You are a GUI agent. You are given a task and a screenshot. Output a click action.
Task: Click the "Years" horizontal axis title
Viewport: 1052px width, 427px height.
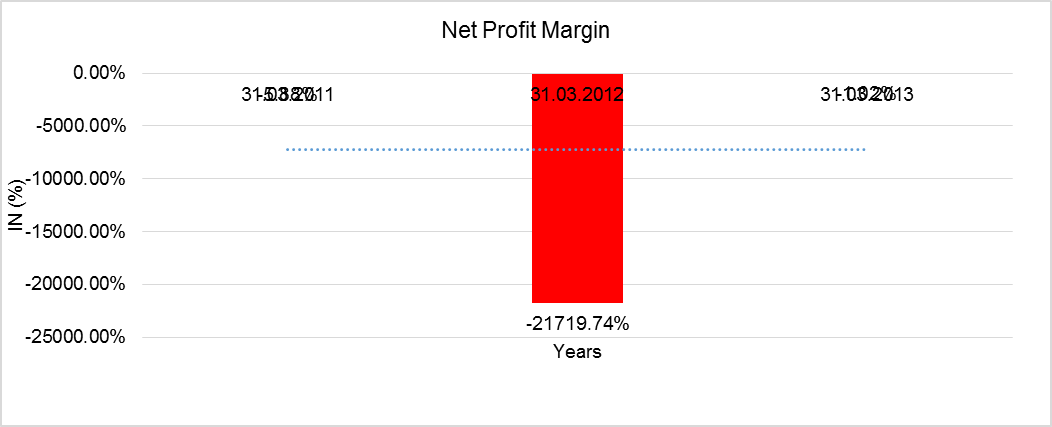(x=577, y=352)
